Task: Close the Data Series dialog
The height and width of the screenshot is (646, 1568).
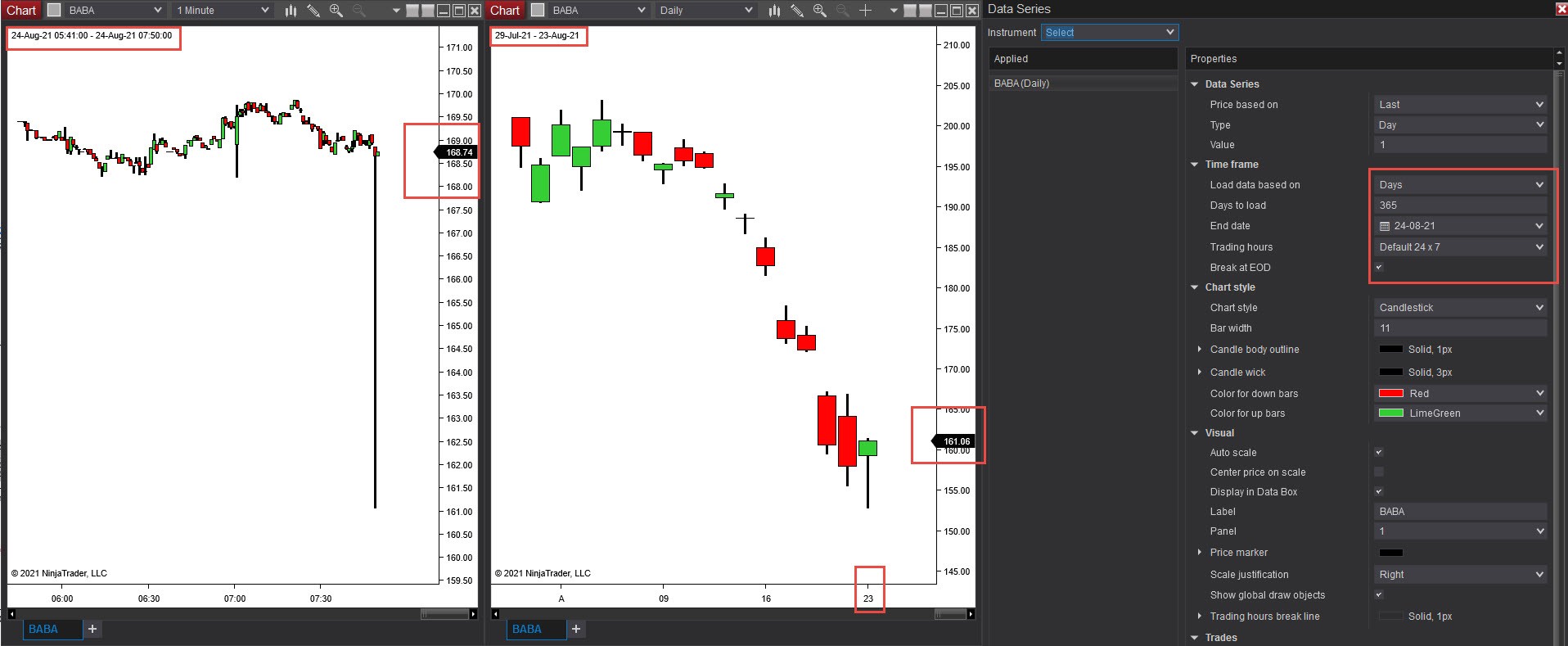Action: click(x=1561, y=9)
